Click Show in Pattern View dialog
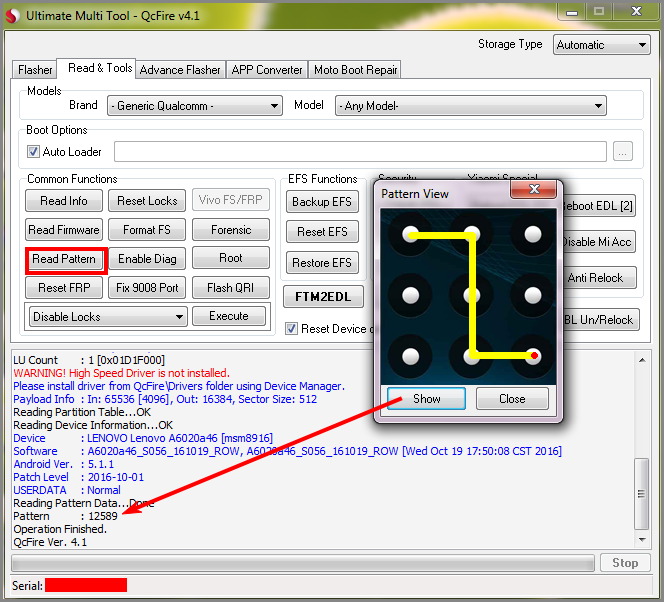664x602 pixels. tap(426, 399)
